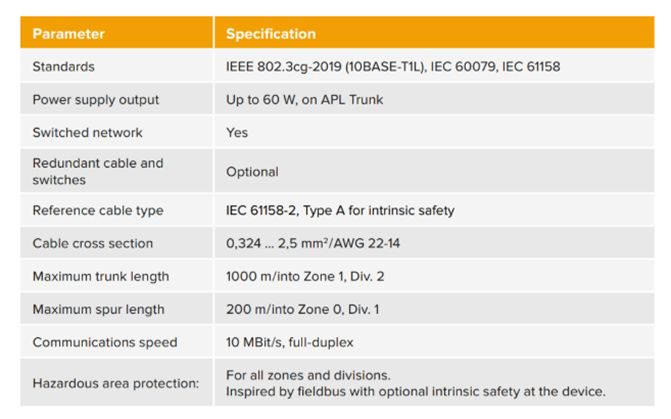Image resolution: width=671 pixels, height=419 pixels.
Task: Click the Specification column header
Action: pos(270,34)
